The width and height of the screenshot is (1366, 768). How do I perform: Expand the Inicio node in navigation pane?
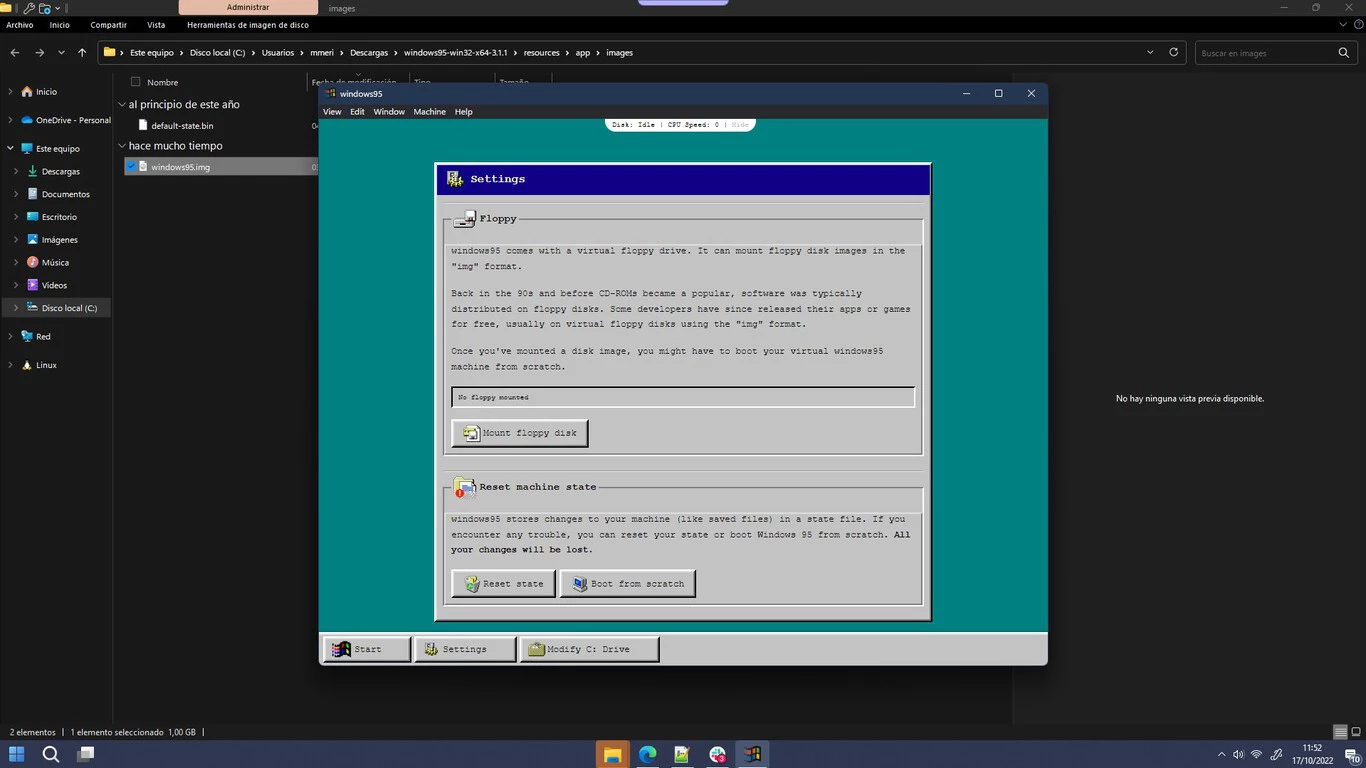[10, 92]
